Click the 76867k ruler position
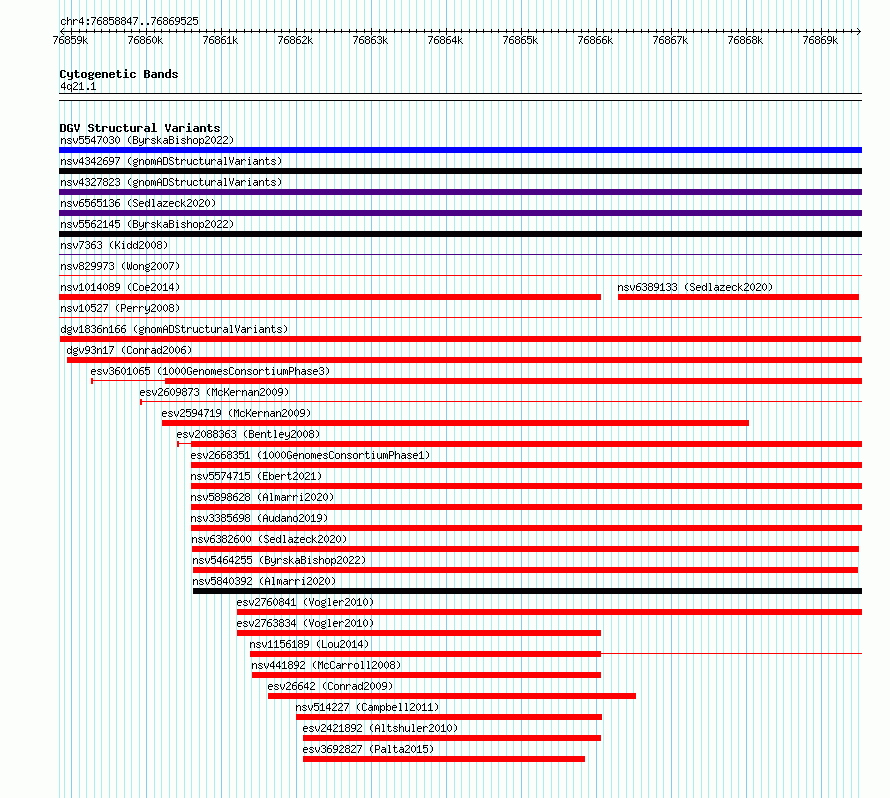This screenshot has width=890, height=798. 670,40
